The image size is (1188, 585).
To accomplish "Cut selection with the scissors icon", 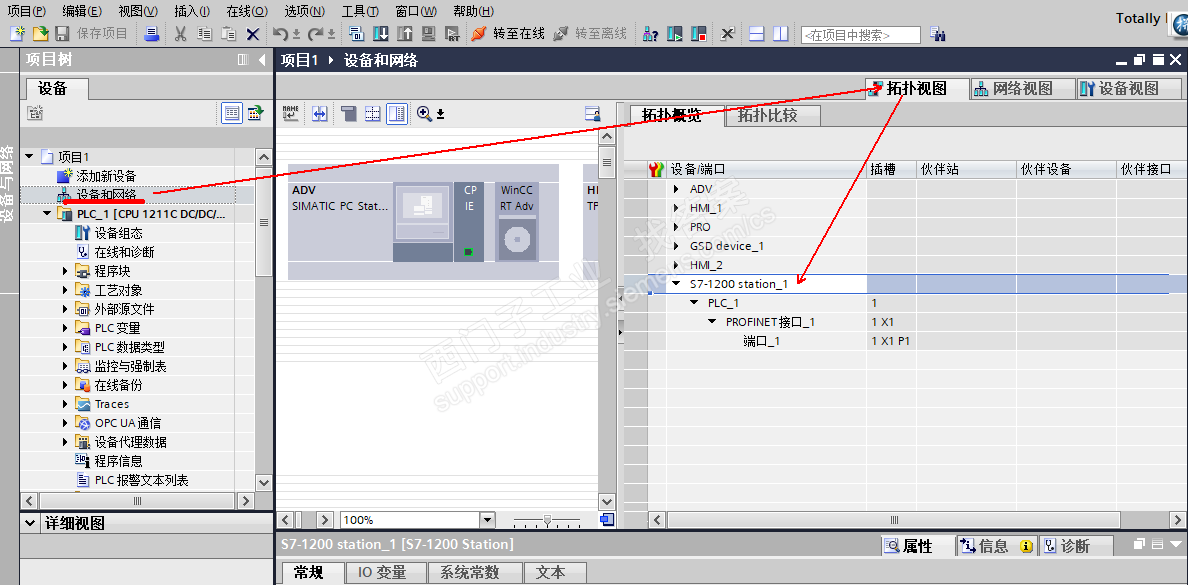I will coord(180,34).
